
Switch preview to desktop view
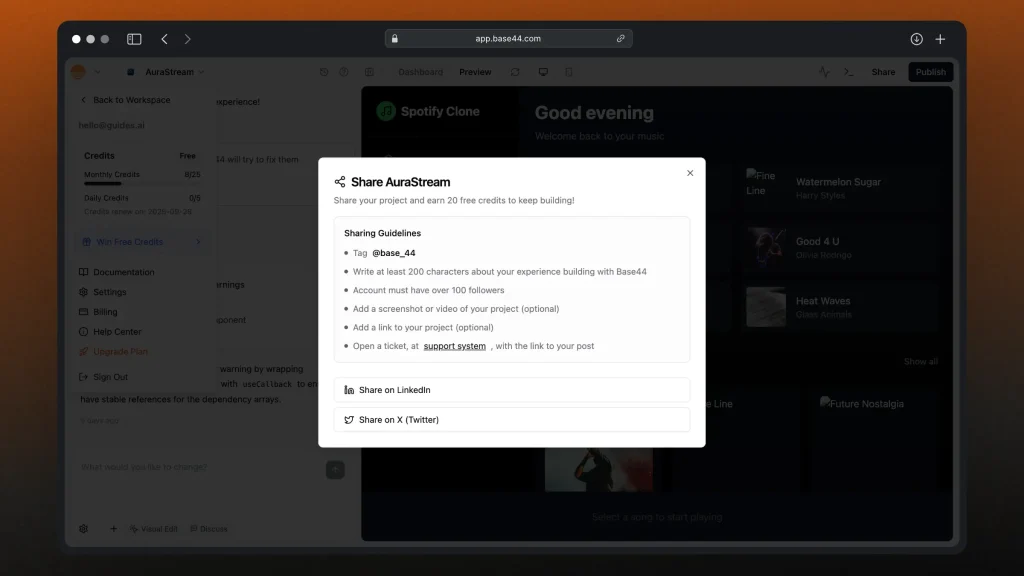[543, 72]
